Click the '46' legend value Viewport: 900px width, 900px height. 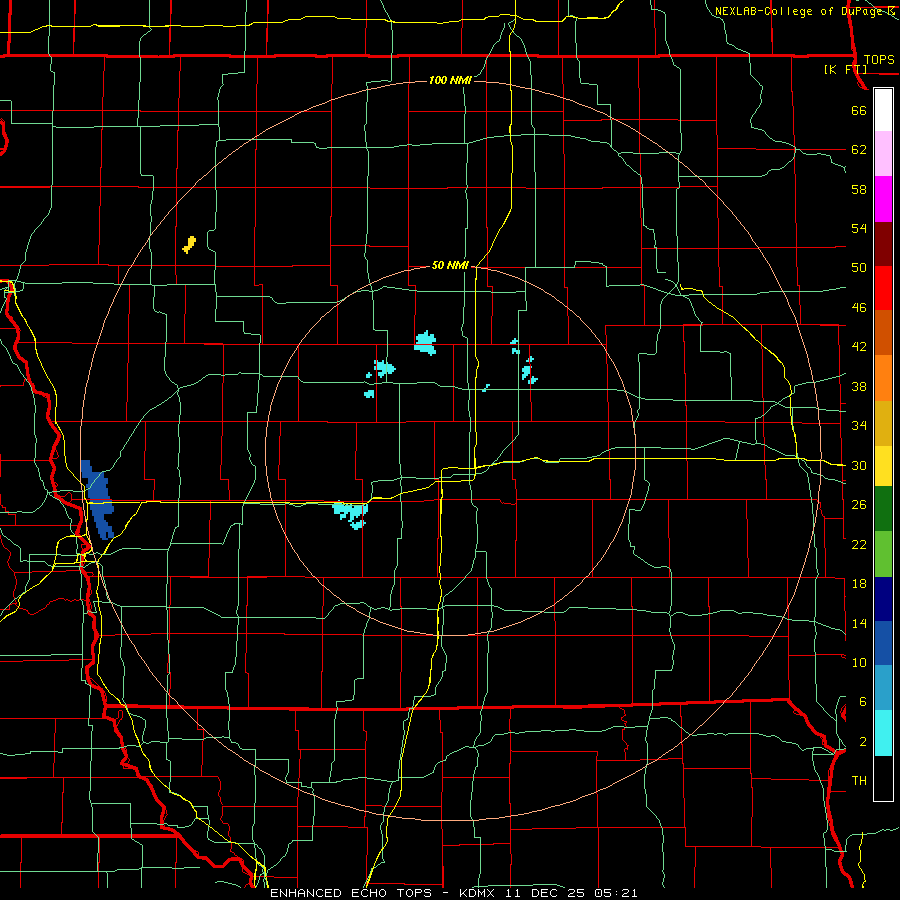coord(859,308)
